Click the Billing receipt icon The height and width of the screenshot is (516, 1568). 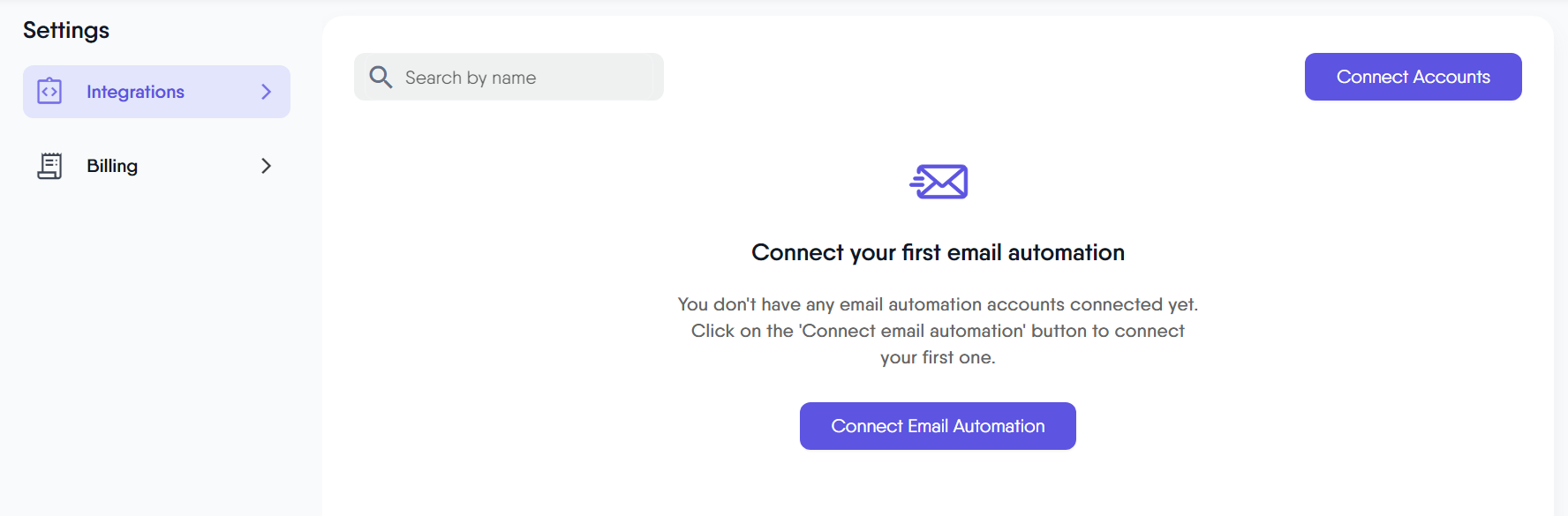[49, 166]
